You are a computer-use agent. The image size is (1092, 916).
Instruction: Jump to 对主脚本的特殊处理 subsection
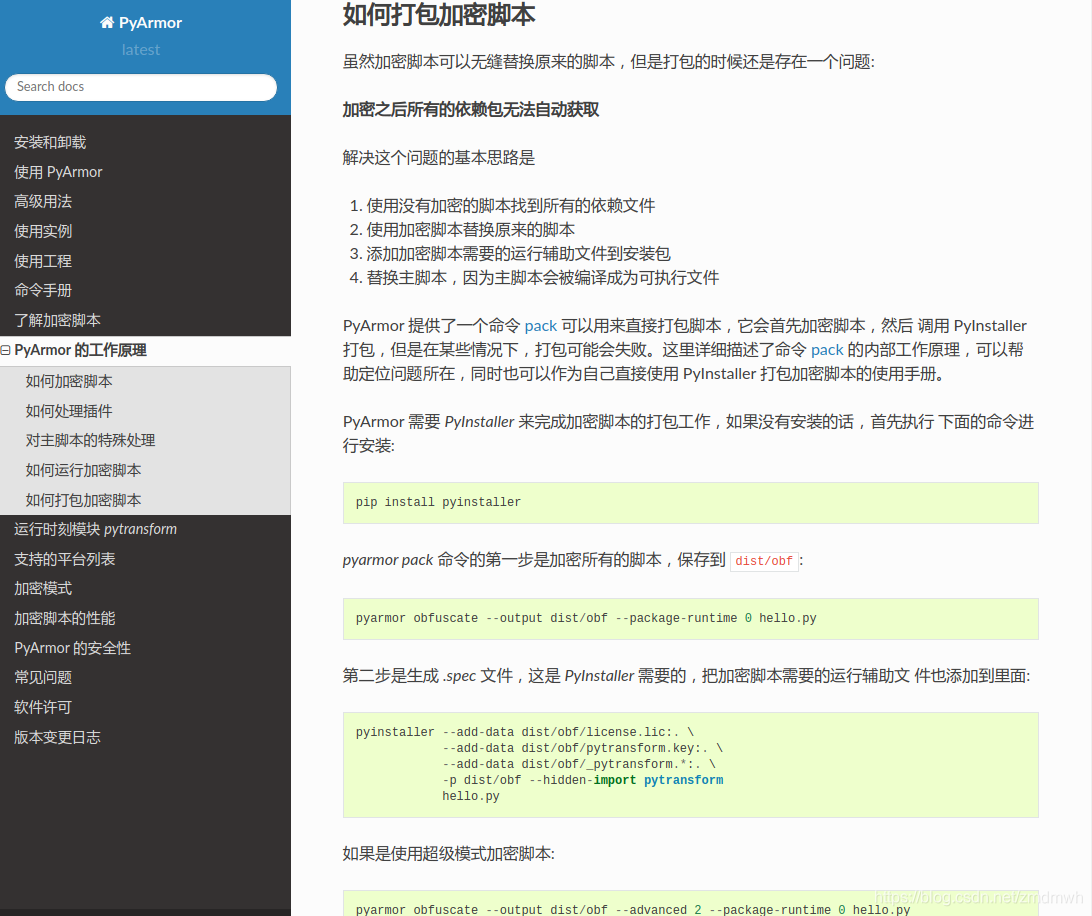pyautogui.click(x=91, y=440)
